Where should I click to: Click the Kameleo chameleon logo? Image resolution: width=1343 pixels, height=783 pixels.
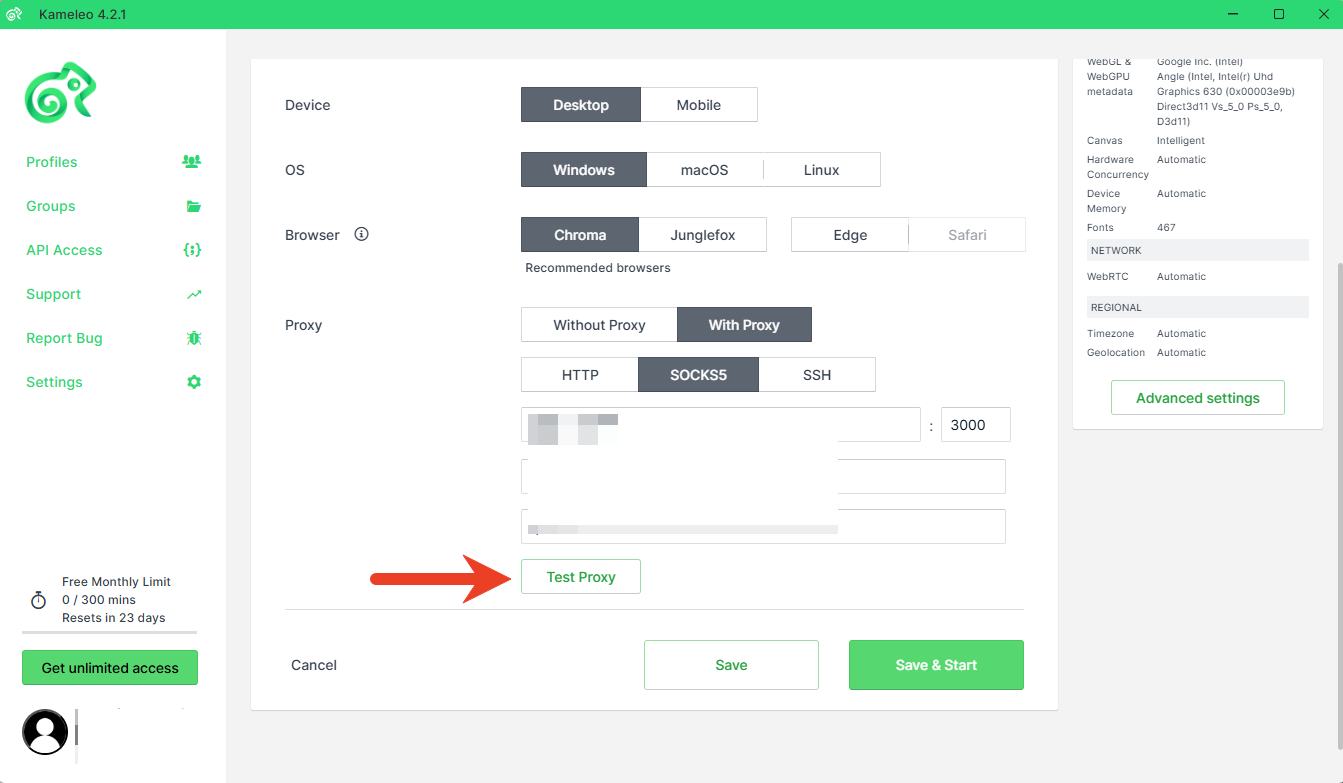pos(60,93)
